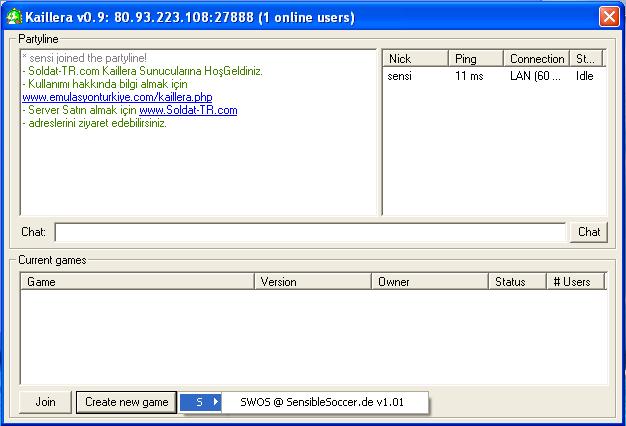The height and width of the screenshot is (426, 626).
Task: Click the Soldat-TR.com welcome message line
Action: coord(143,71)
